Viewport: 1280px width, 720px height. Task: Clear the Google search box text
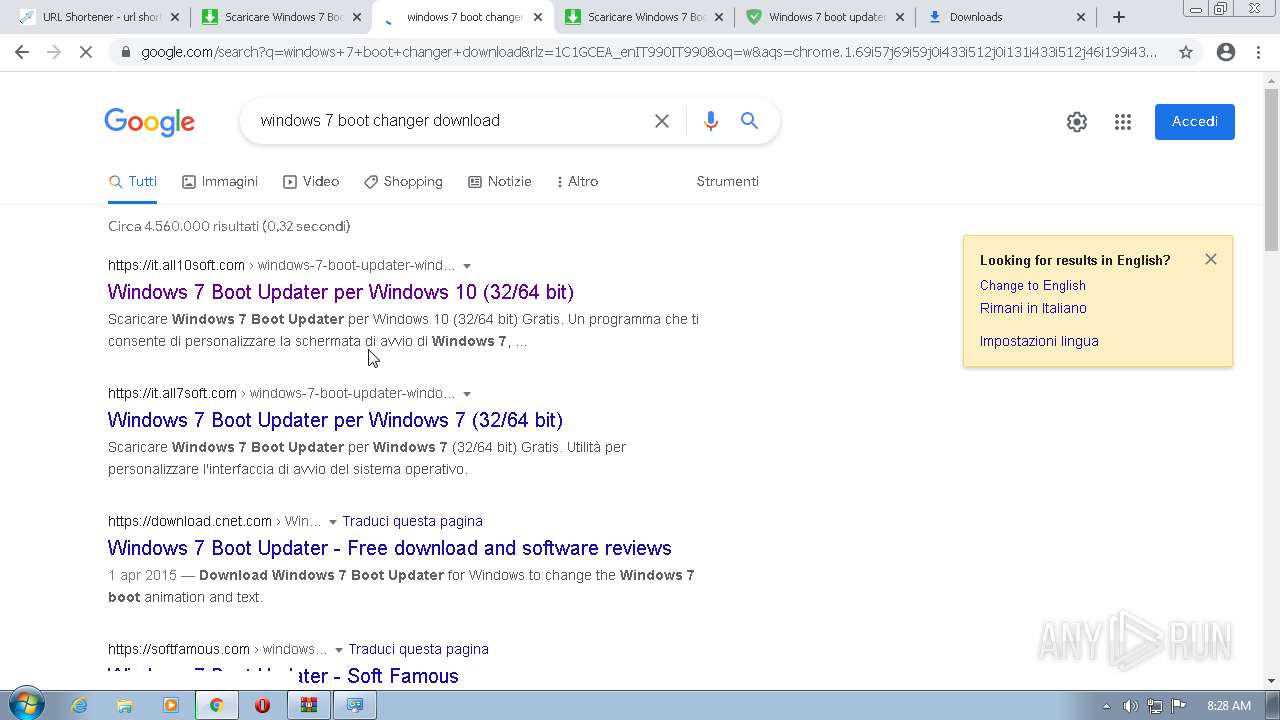point(662,121)
